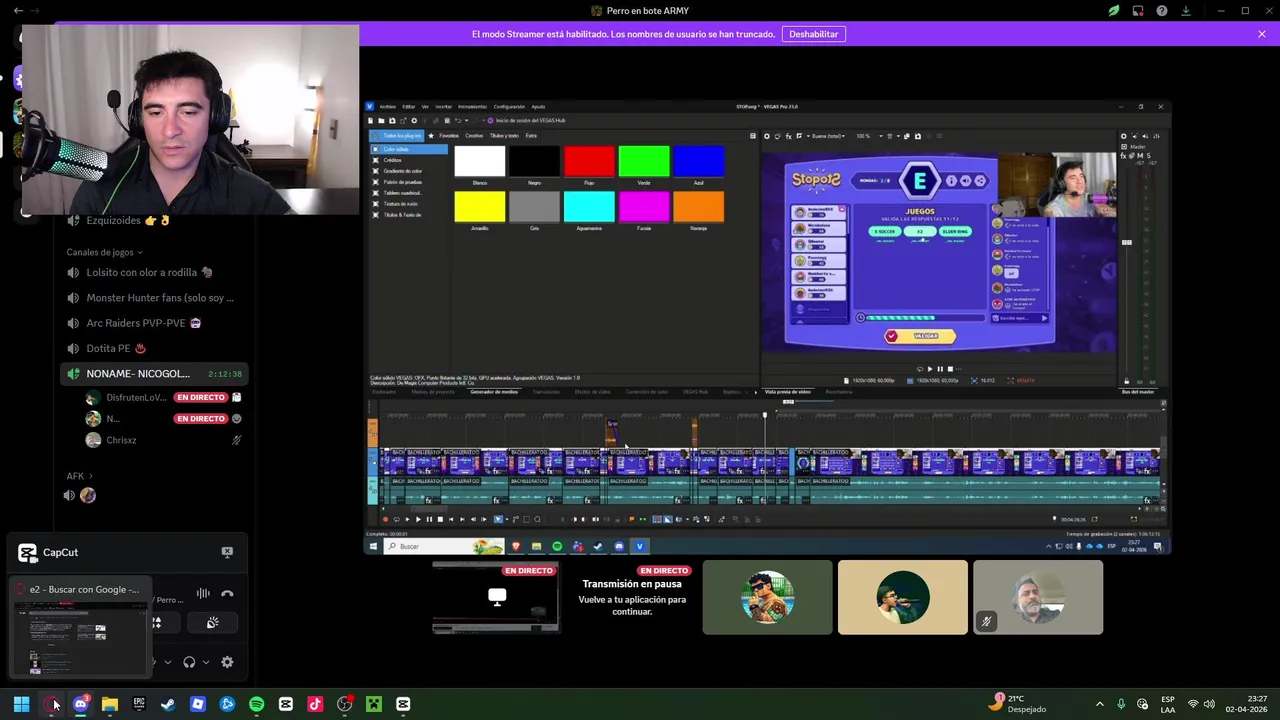
Task: Stop the CapCut screen share
Action: point(227,552)
